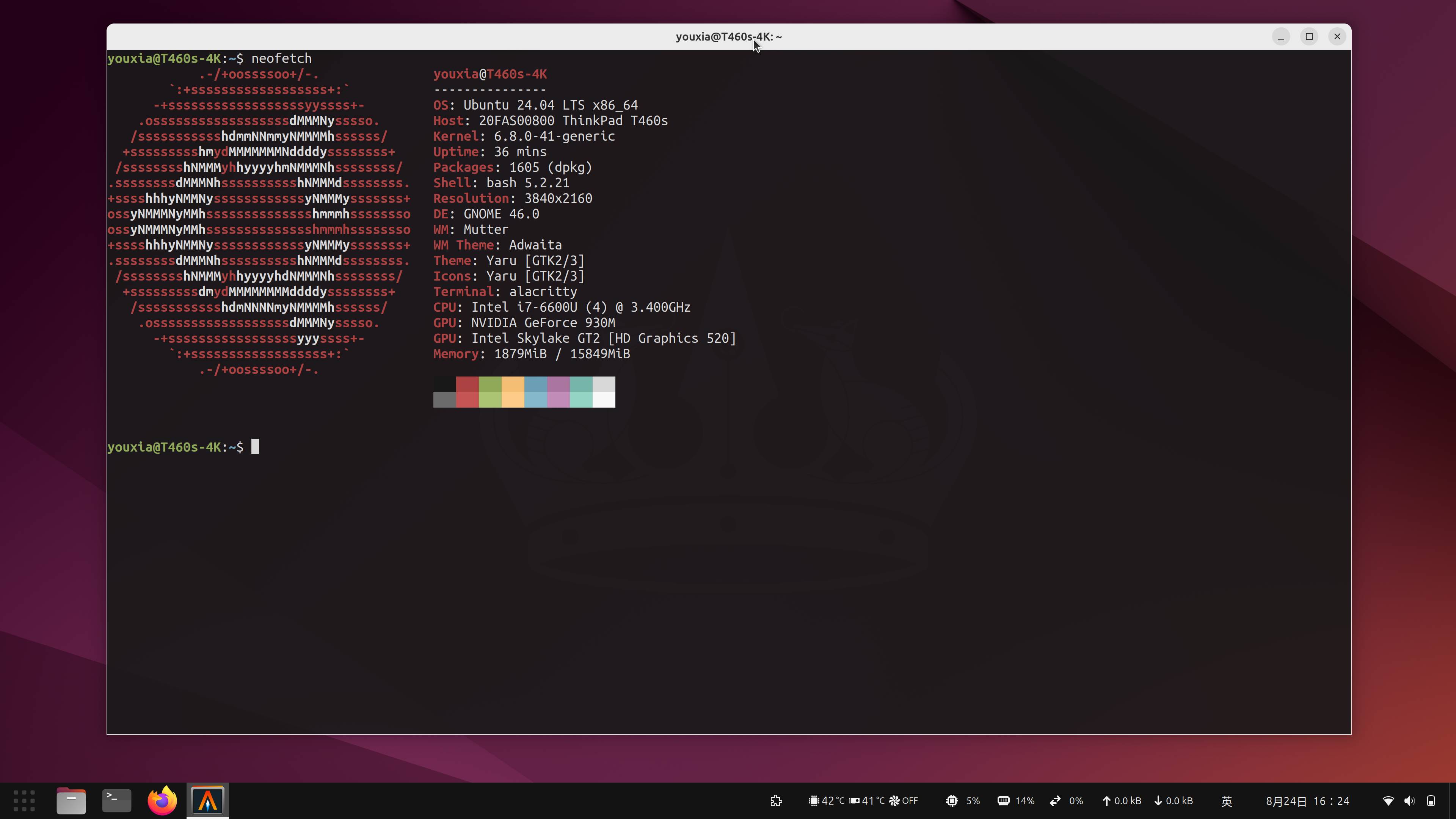Screen dimensions: 1456x819
Task: Click the battery icon in the tray
Action: click(x=1431, y=801)
